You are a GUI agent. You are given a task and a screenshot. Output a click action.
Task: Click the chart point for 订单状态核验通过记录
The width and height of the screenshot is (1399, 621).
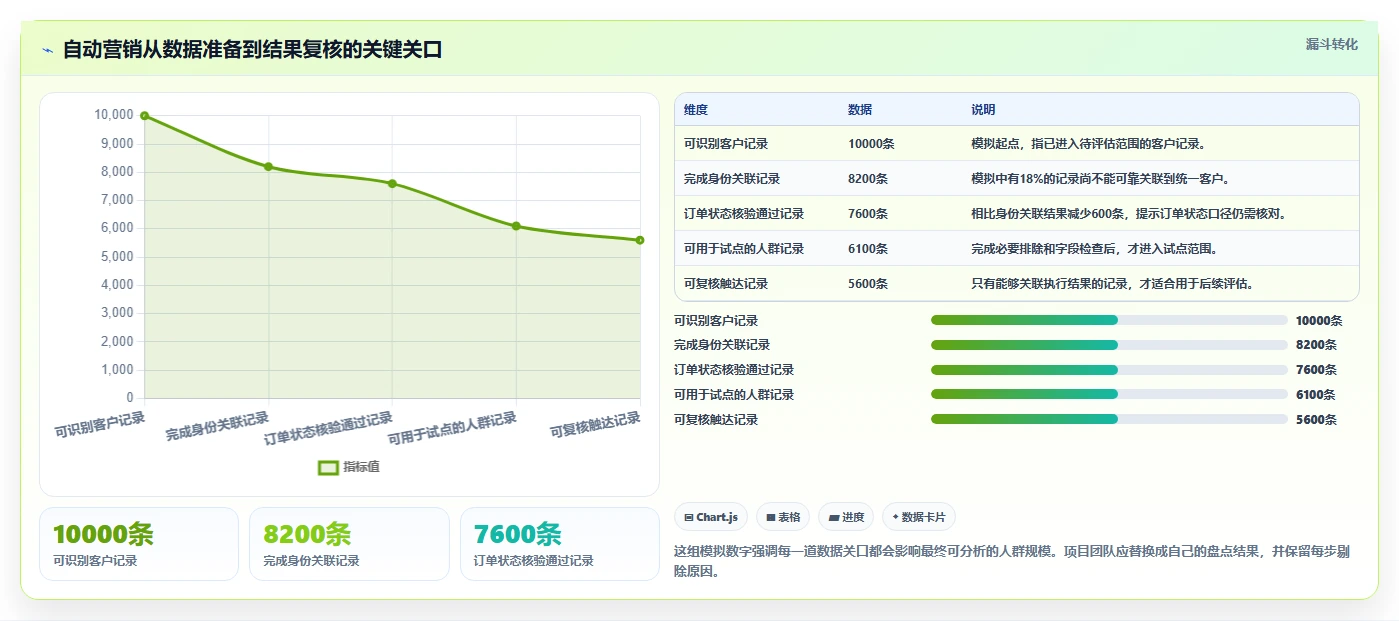(392, 184)
